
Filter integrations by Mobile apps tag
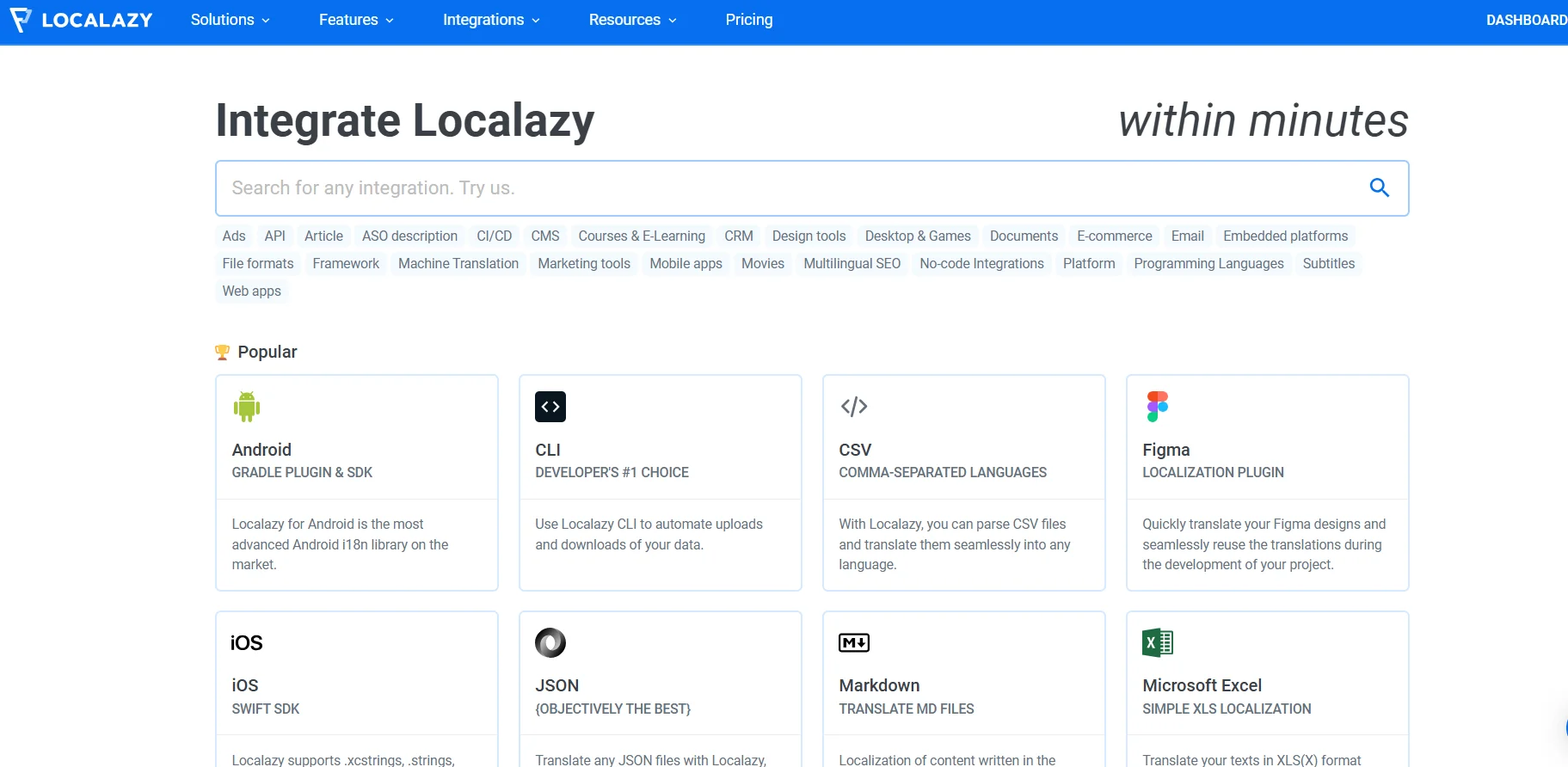pos(686,264)
